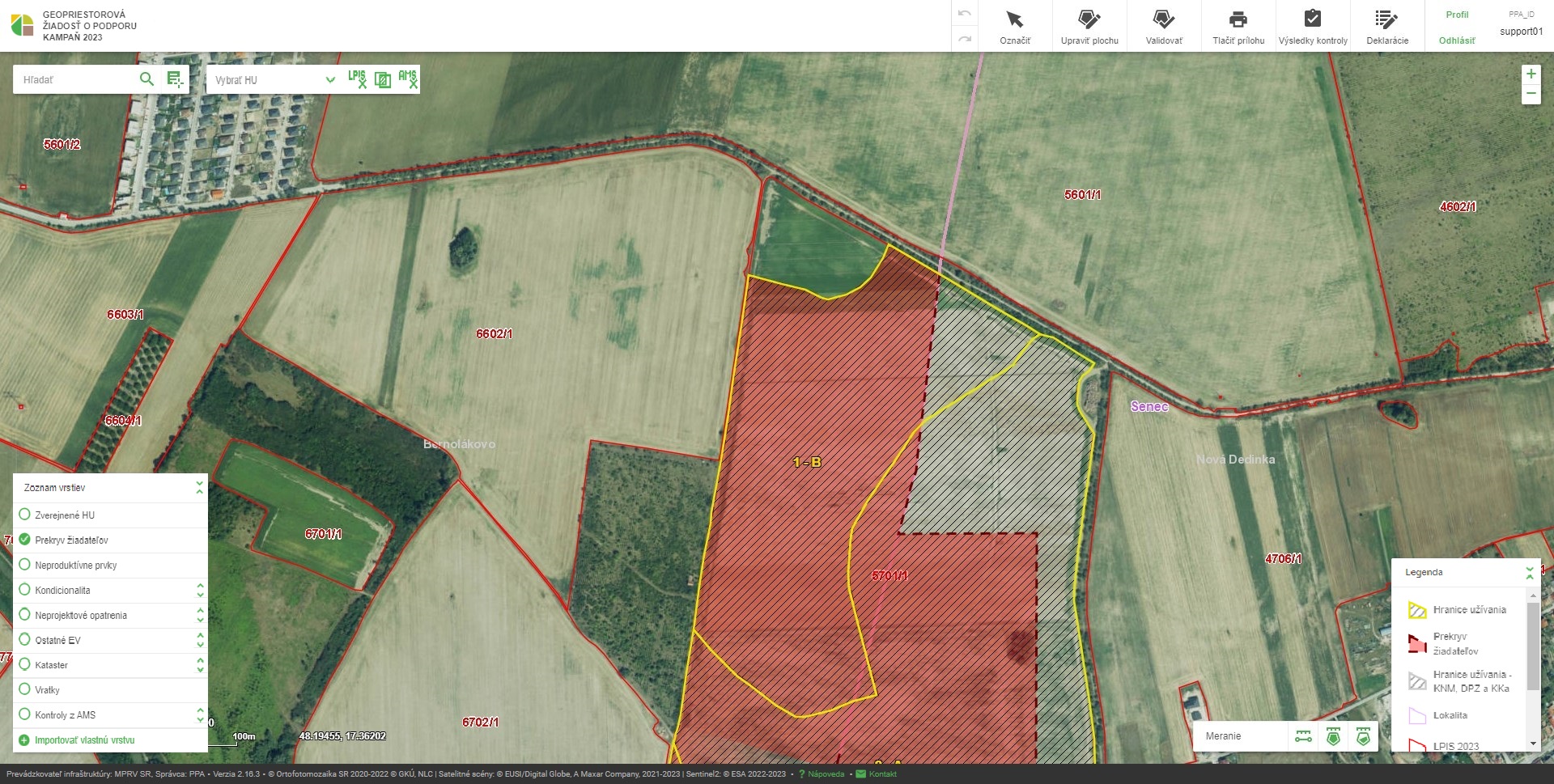Open Výsledky kontroly clipboard icon

pos(1312,19)
